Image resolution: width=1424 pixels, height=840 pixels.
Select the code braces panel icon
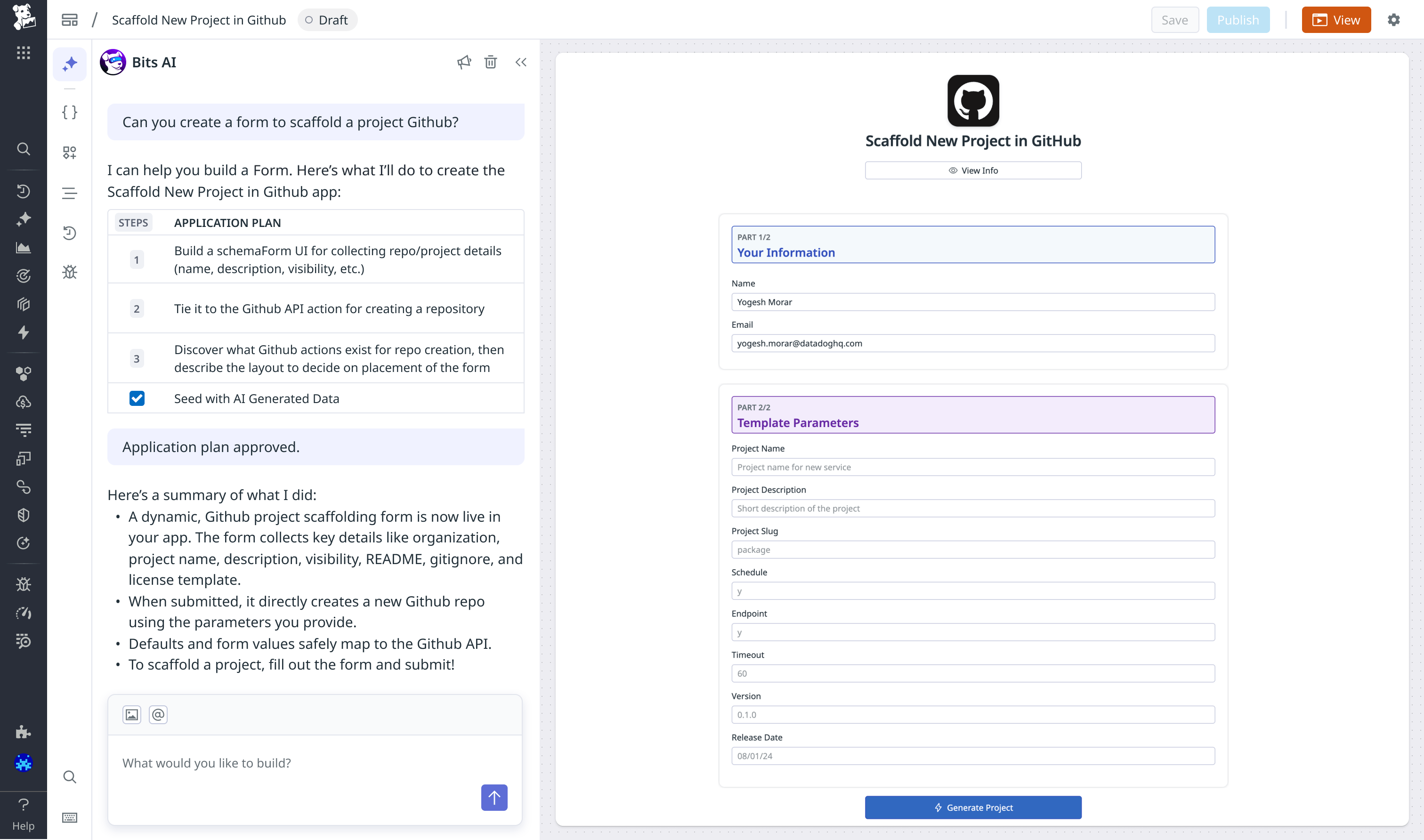[70, 112]
